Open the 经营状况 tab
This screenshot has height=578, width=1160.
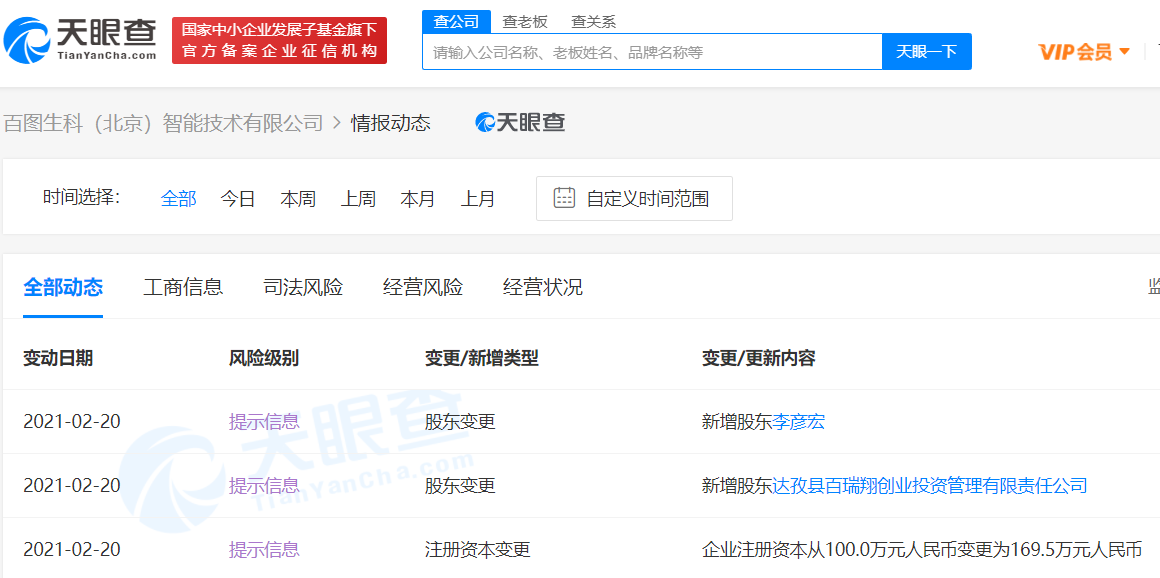click(543, 288)
